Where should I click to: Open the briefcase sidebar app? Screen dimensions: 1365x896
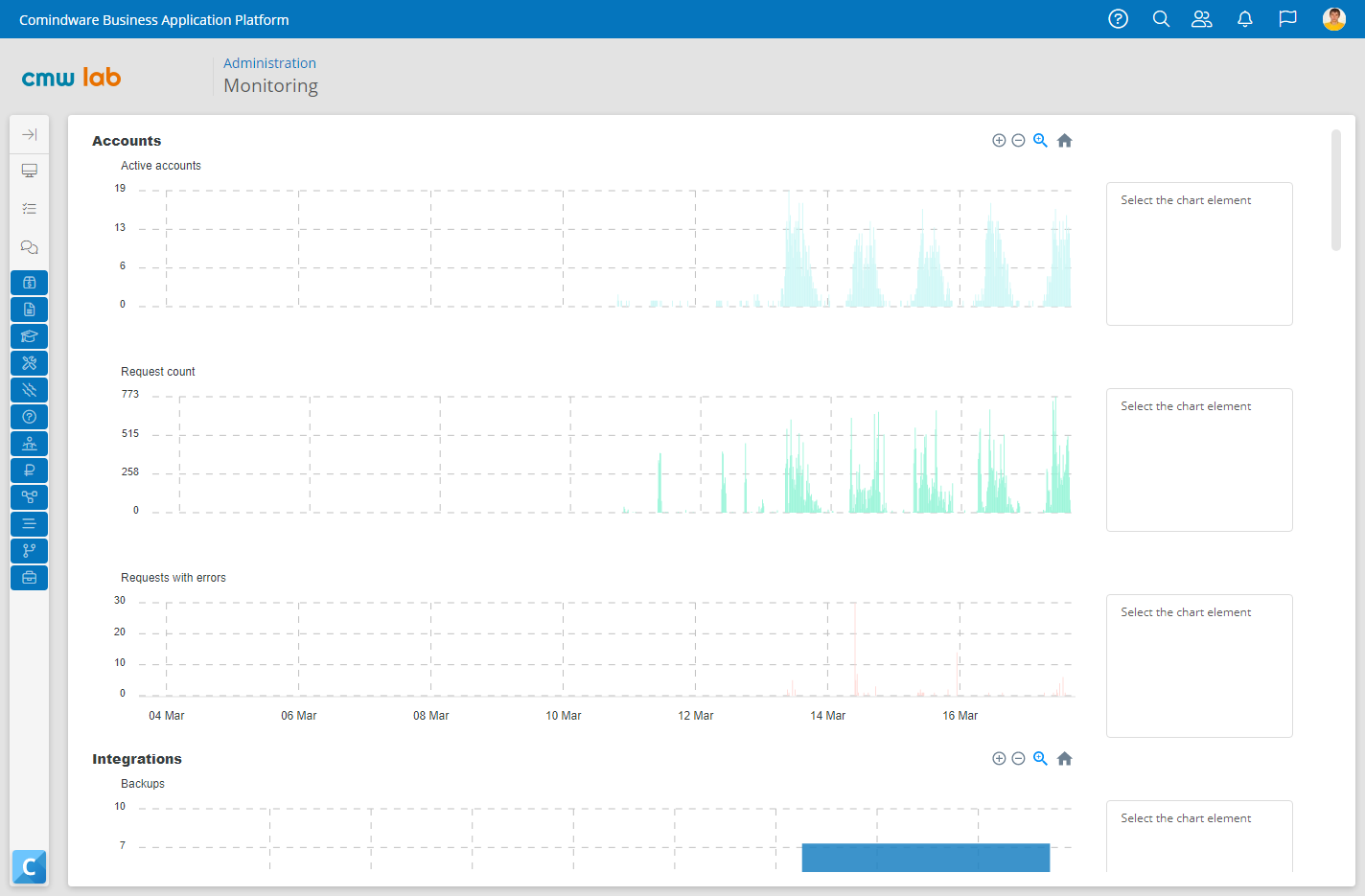click(30, 578)
